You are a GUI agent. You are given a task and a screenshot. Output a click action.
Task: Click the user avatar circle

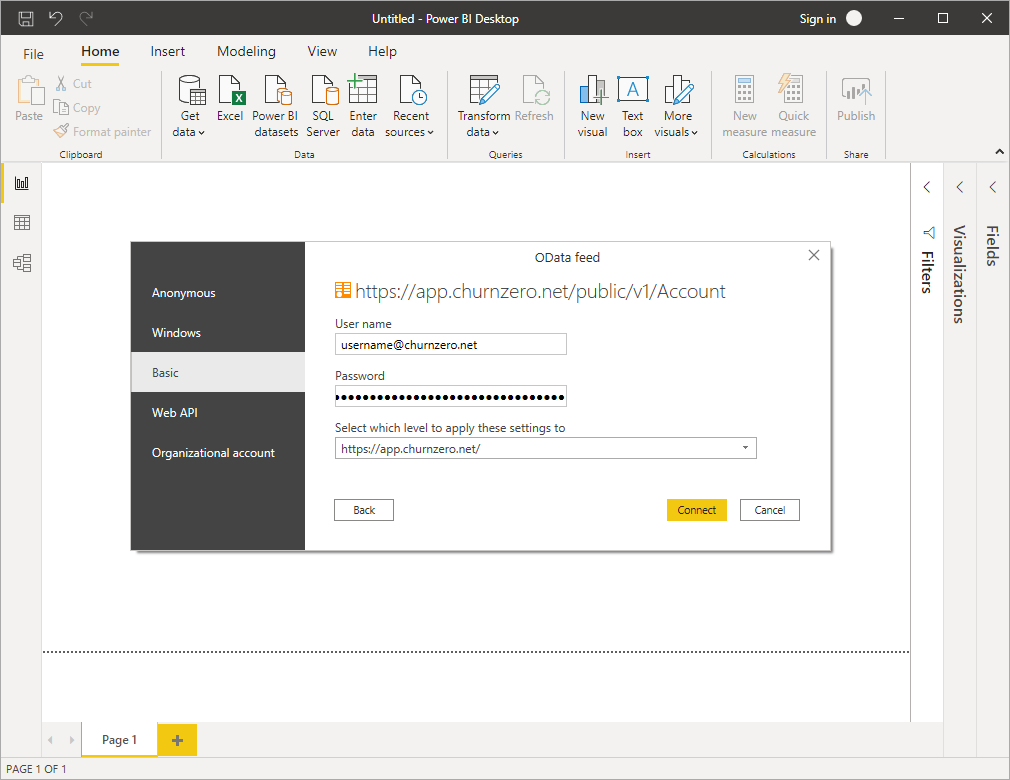pyautogui.click(x=854, y=18)
